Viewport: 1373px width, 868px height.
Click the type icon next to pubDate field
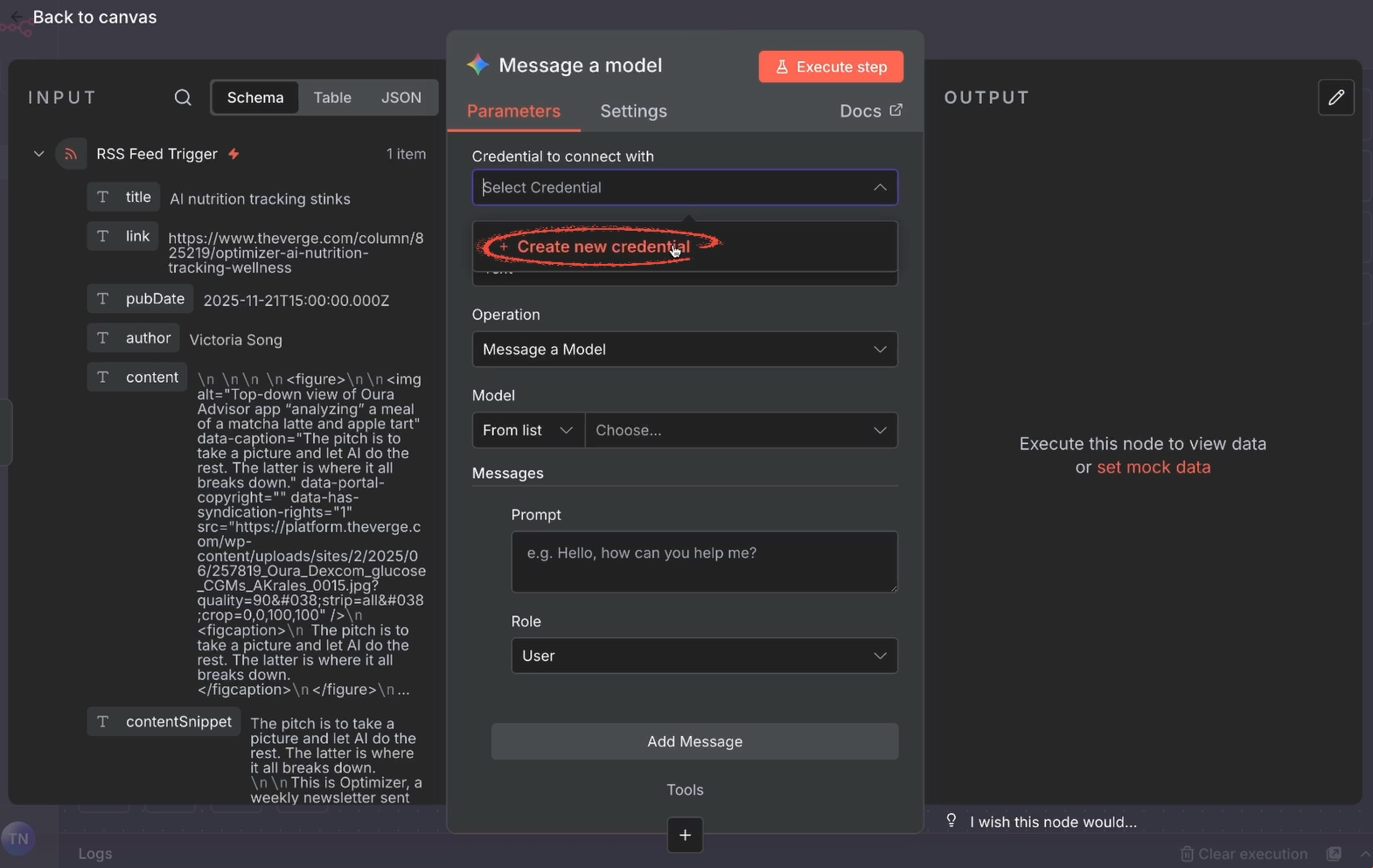(103, 298)
